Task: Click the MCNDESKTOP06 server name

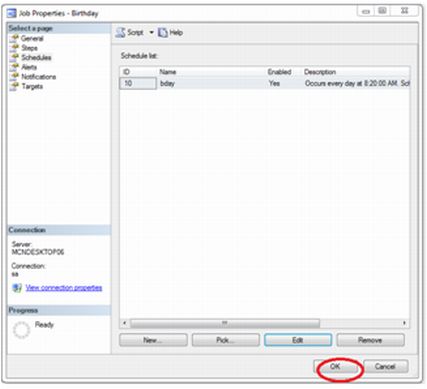Action: (38, 252)
